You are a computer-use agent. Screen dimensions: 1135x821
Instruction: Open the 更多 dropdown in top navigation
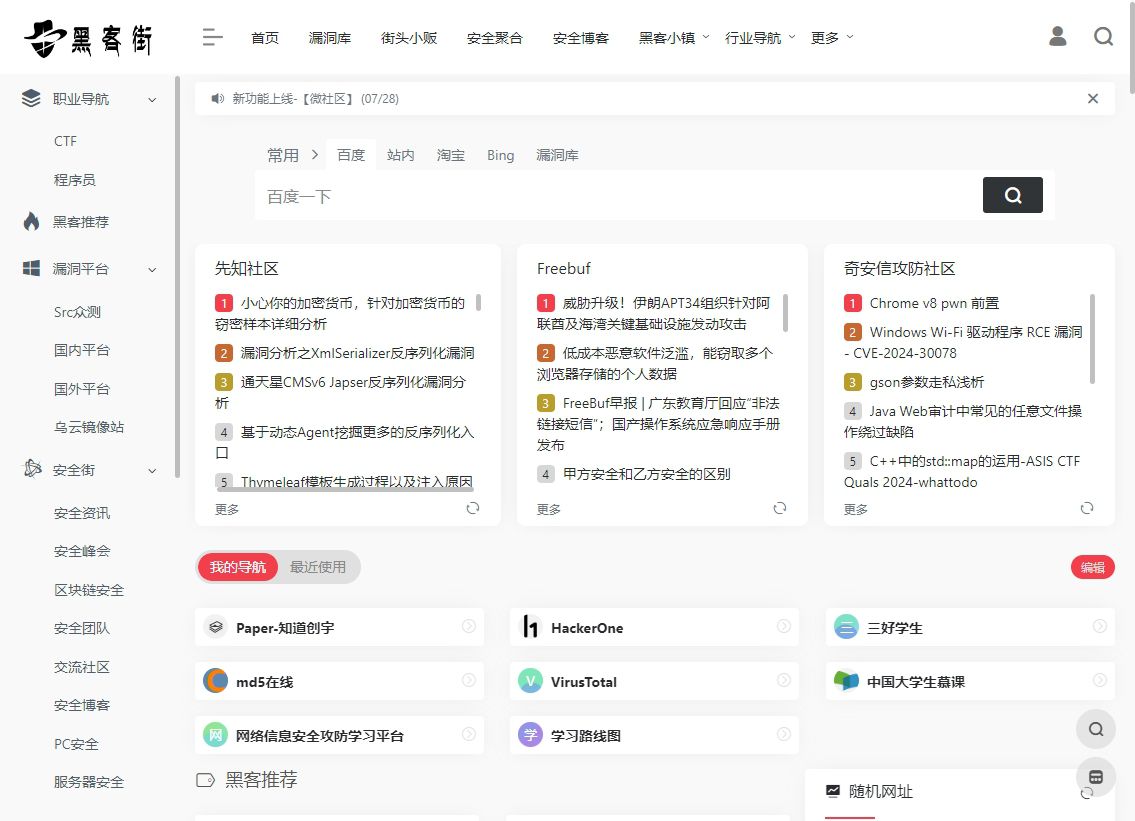(832, 38)
